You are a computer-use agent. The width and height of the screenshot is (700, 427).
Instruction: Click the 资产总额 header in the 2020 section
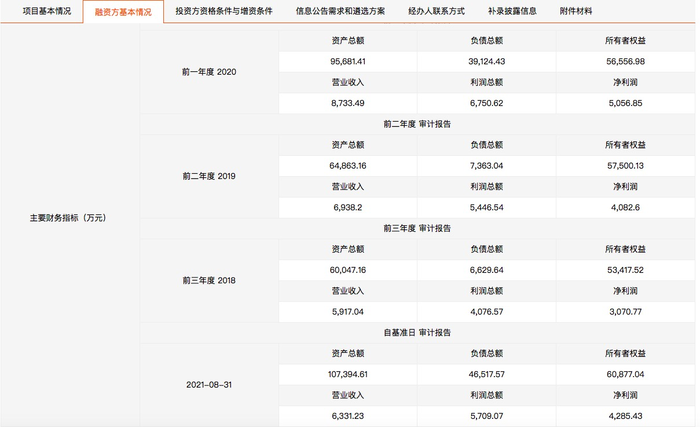pos(348,41)
